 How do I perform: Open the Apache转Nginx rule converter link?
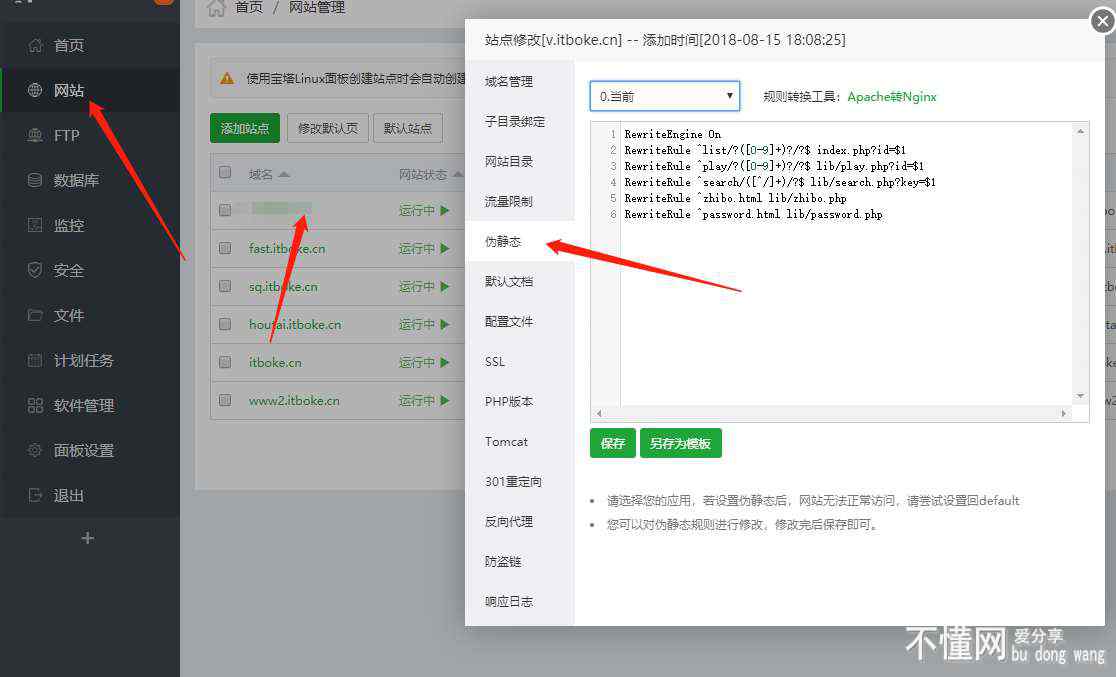tap(891, 97)
